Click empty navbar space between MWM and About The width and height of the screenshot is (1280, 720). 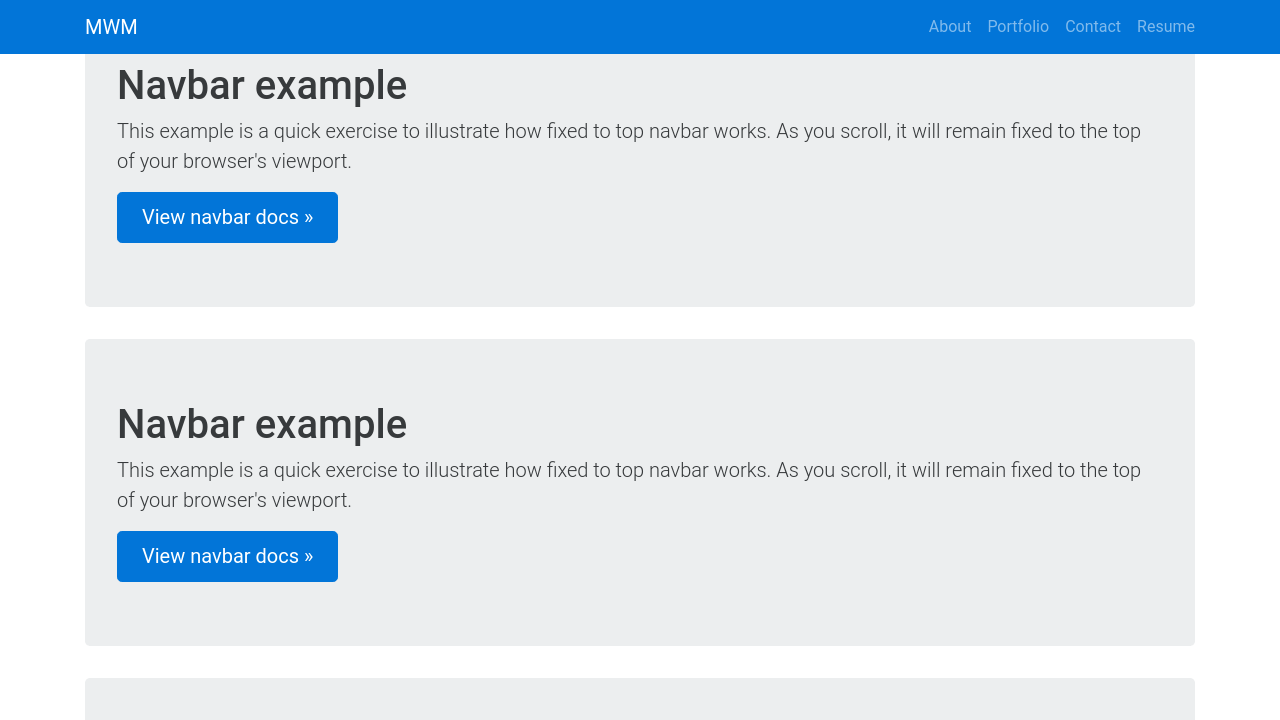[x=530, y=27]
